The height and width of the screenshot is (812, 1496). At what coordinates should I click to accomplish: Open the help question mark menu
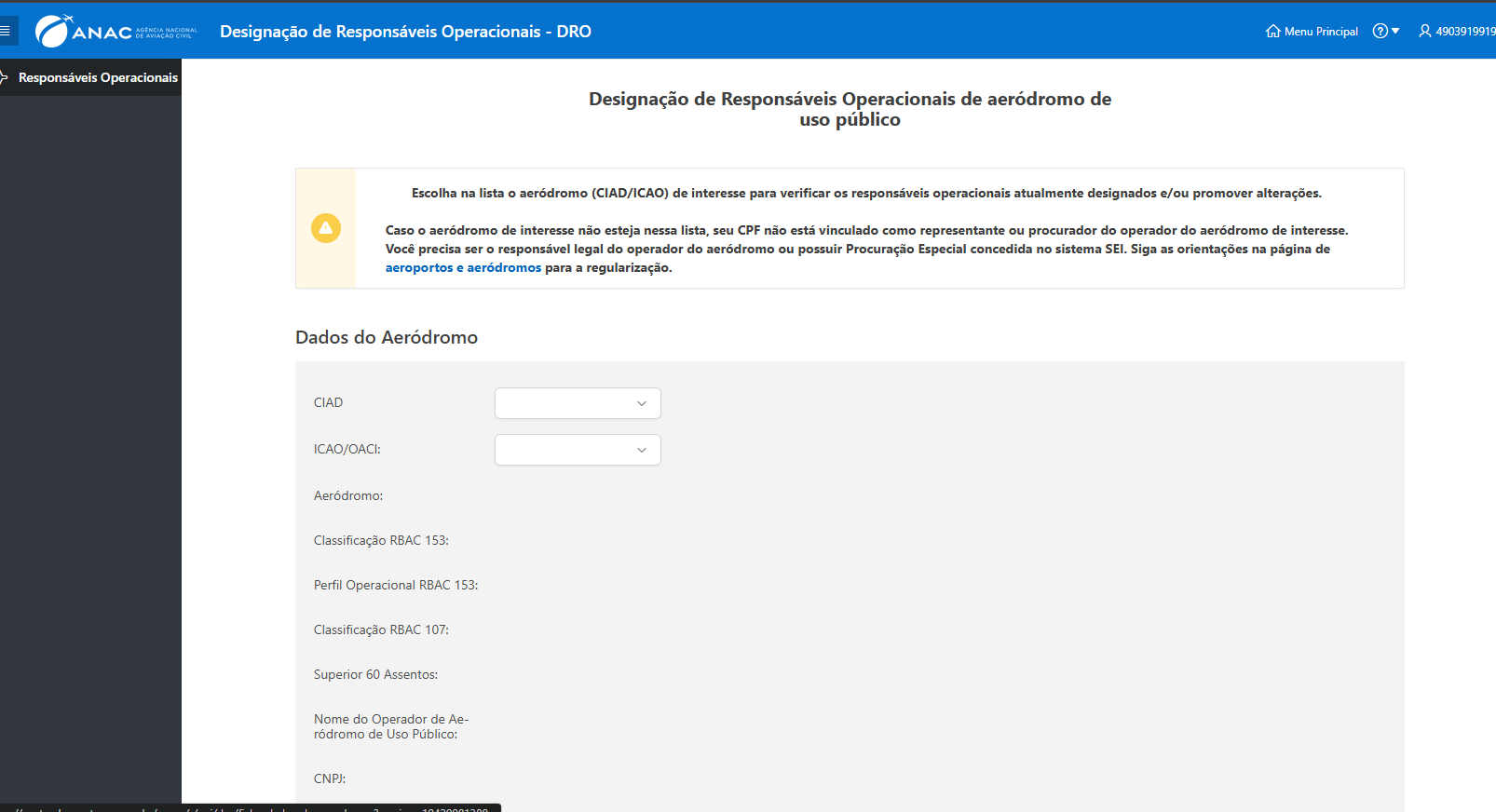click(x=1386, y=31)
